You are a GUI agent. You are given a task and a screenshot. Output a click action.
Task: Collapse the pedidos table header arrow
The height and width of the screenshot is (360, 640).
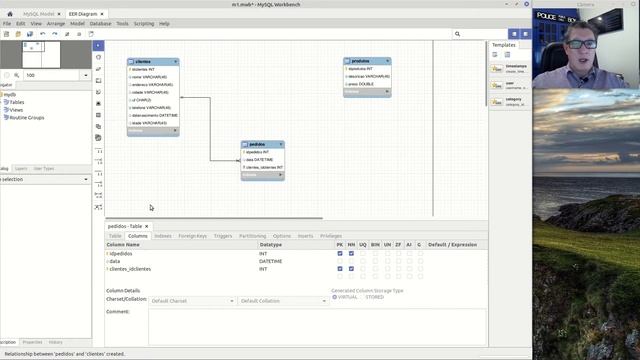tap(281, 144)
